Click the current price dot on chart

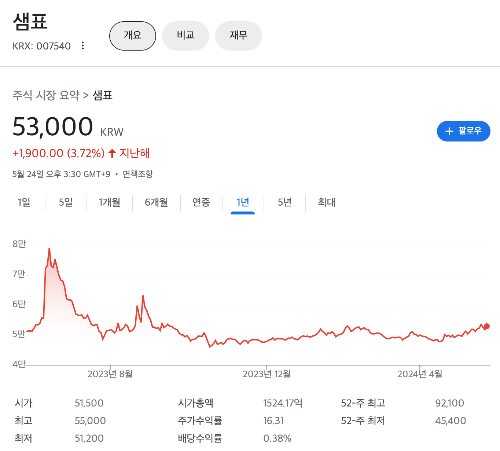click(x=487, y=326)
